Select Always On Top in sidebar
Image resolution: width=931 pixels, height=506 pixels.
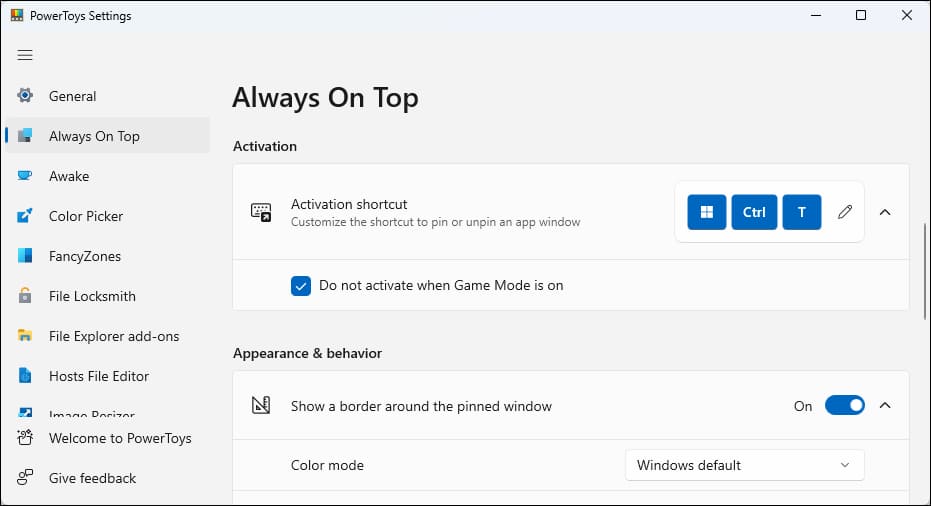tap(107, 135)
